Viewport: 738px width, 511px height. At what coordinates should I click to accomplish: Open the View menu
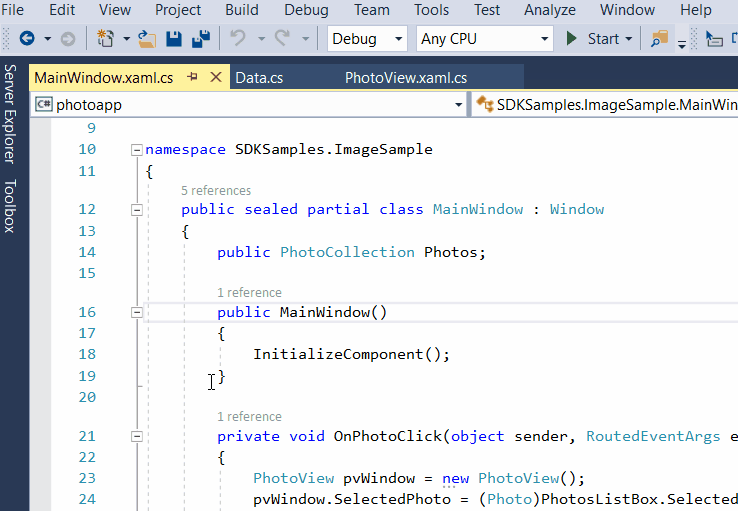pos(115,9)
